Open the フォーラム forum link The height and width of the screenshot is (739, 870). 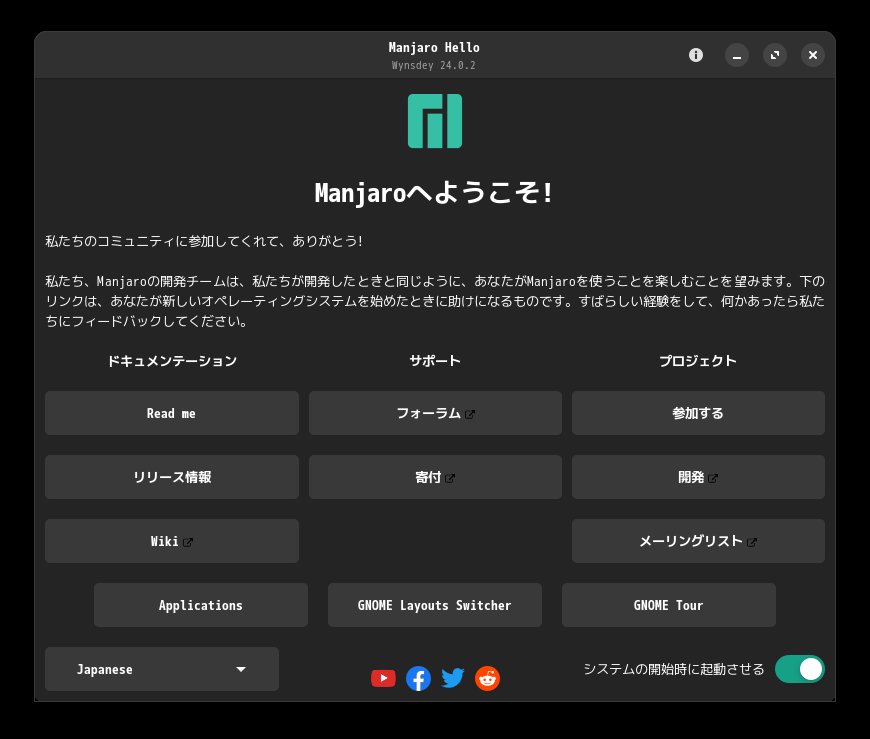[436, 413]
